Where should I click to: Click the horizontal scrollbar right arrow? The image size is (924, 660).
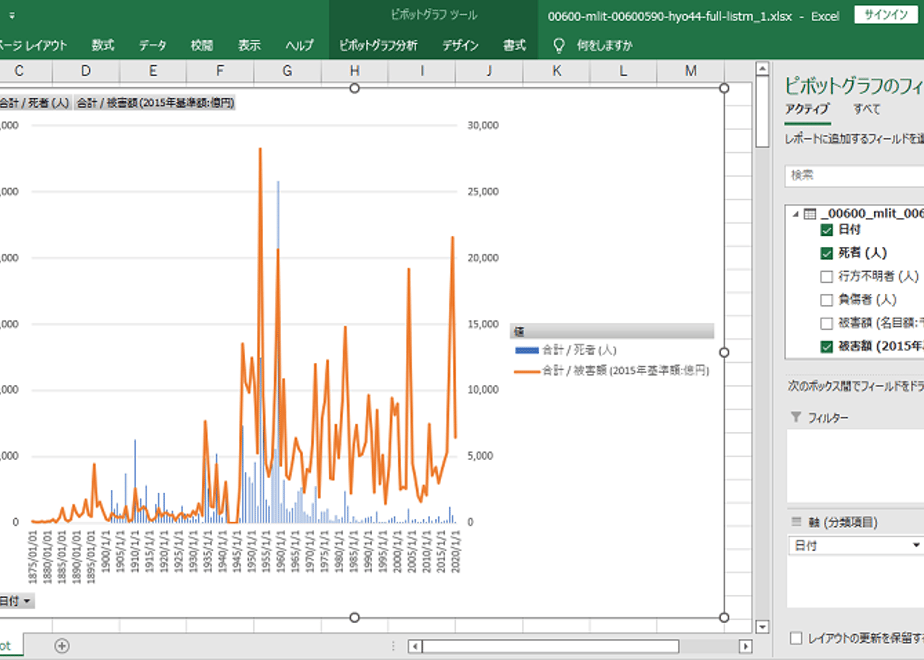(745, 646)
